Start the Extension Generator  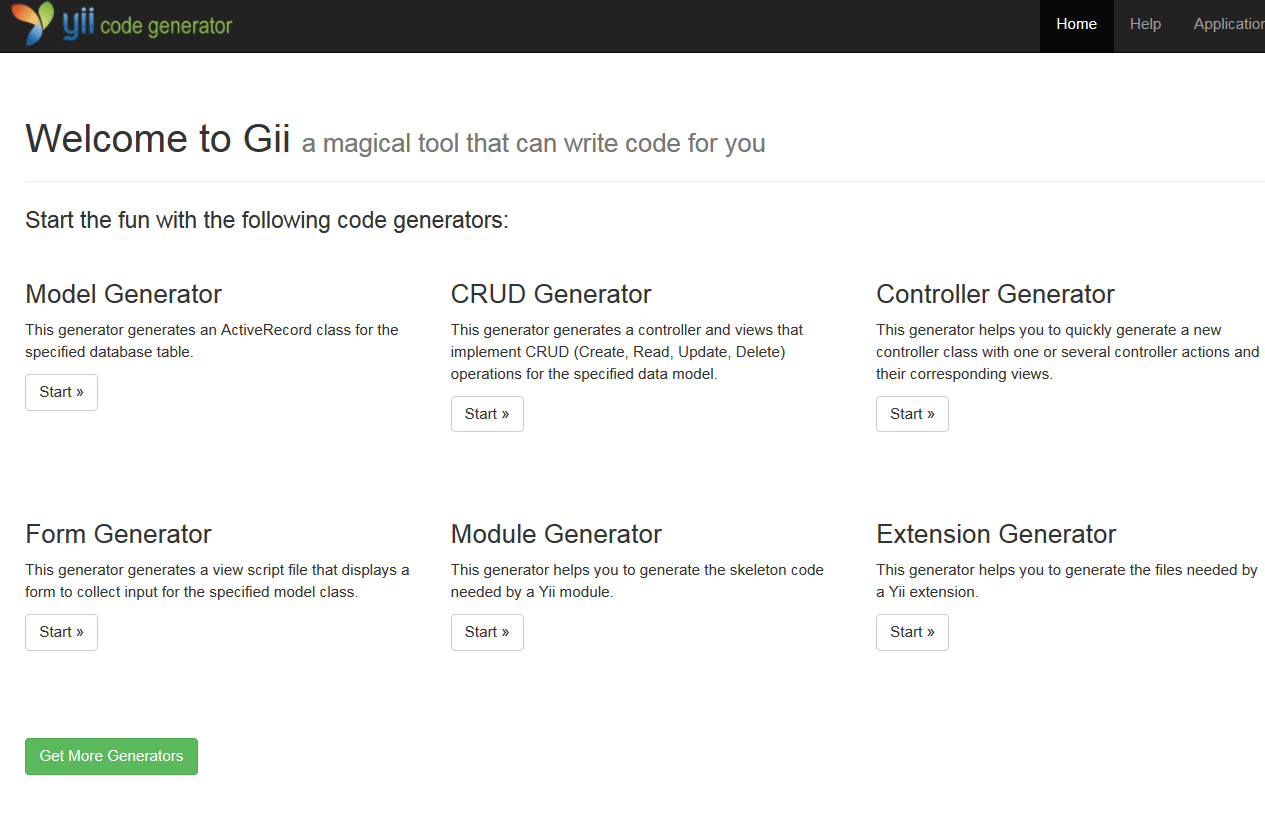click(912, 632)
